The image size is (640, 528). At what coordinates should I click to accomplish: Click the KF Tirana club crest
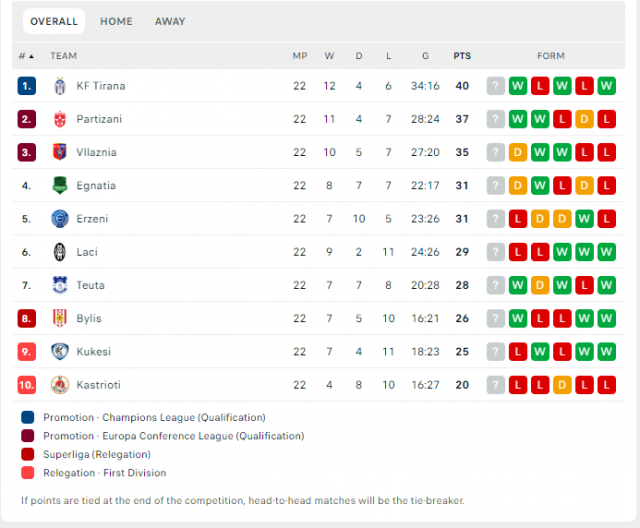60,86
